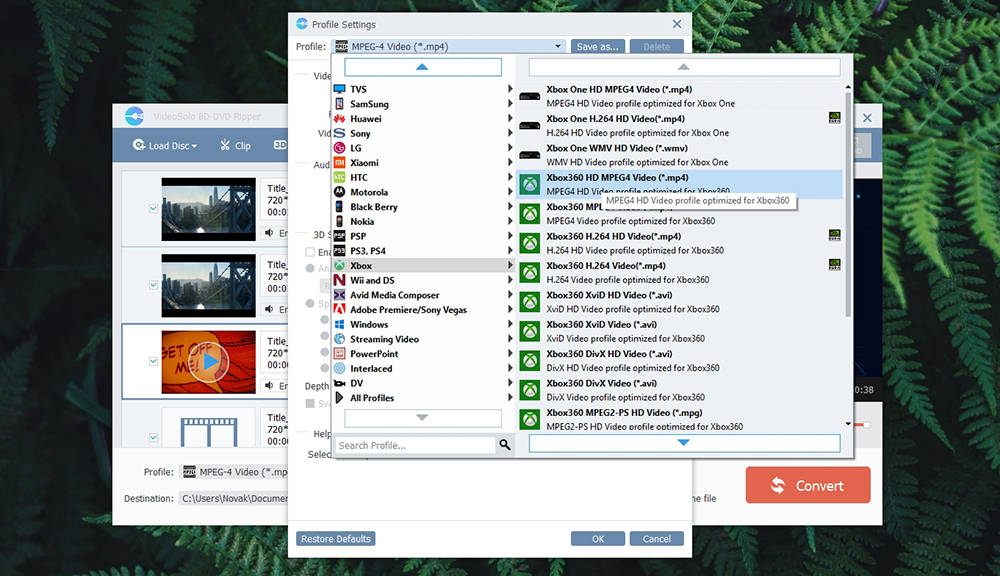The width and height of the screenshot is (1000, 576).
Task: Click the HTC logo icon
Action: pyautogui.click(x=339, y=177)
